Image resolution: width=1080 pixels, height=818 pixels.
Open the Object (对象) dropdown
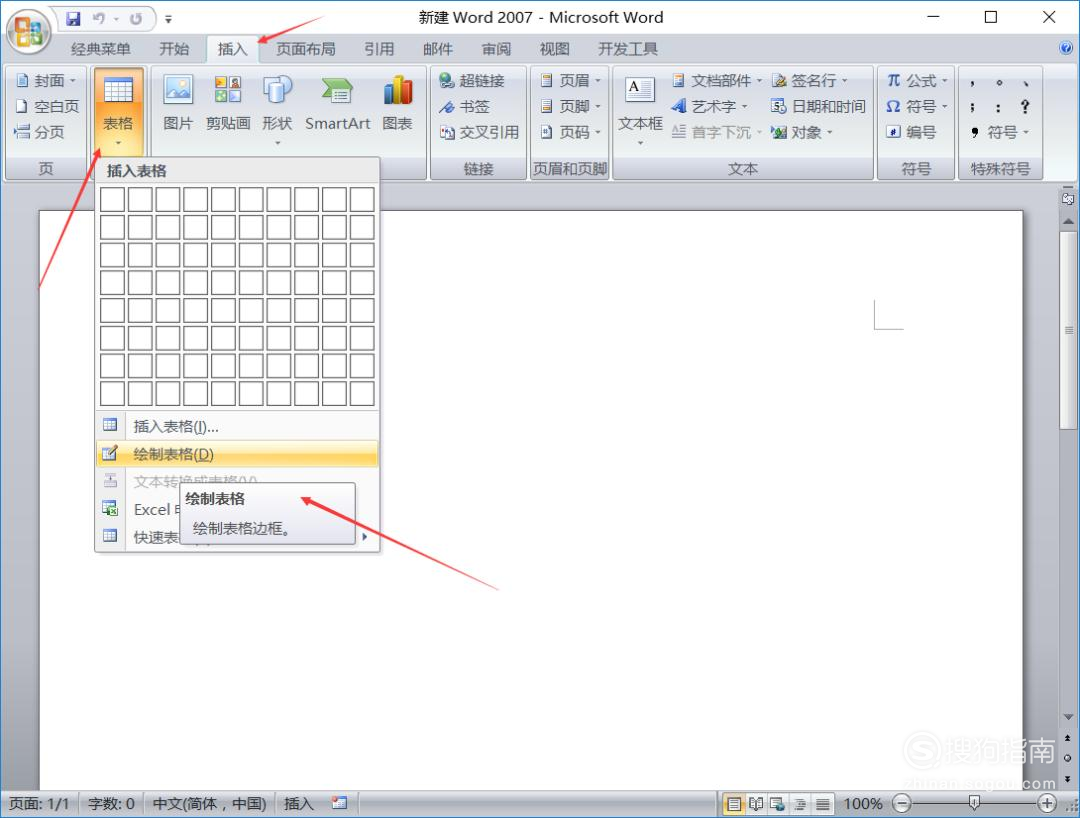(802, 132)
